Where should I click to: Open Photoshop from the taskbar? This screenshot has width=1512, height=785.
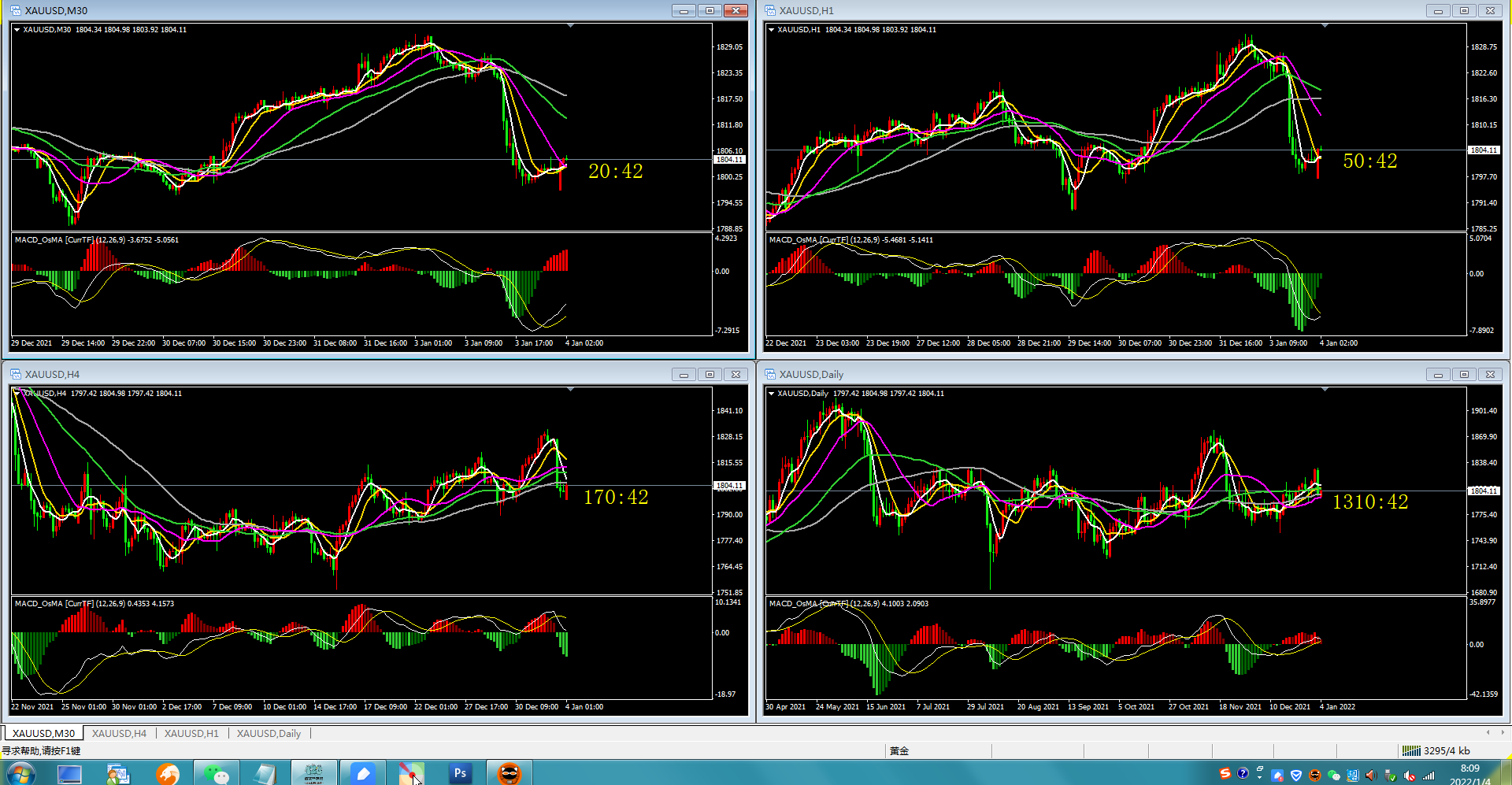pyautogui.click(x=460, y=774)
